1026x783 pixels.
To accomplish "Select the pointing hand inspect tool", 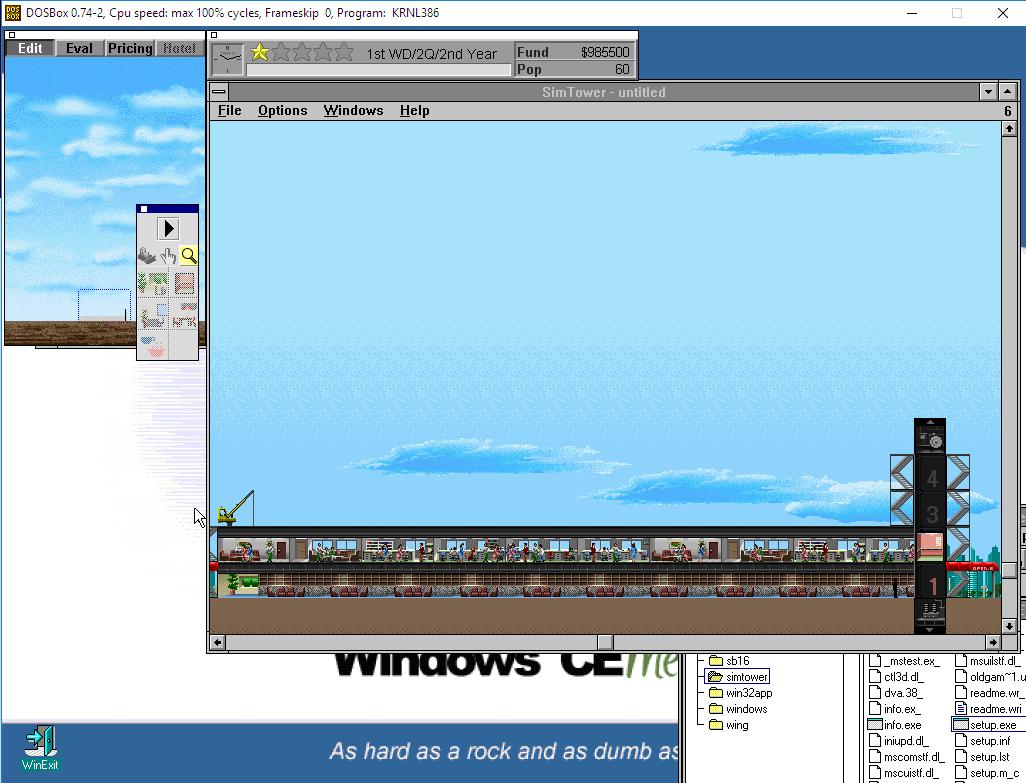I will [x=168, y=256].
